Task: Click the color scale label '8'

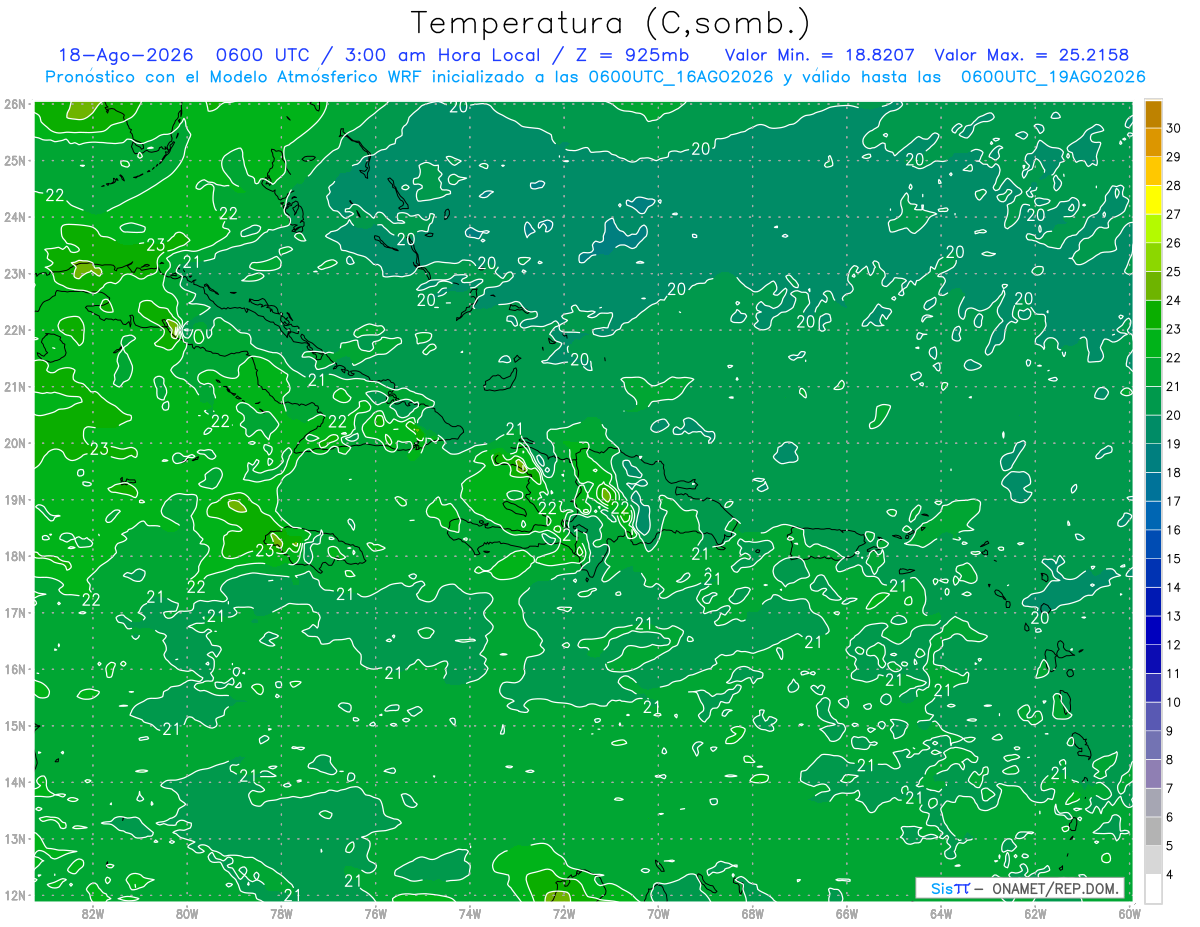Action: coord(1170,760)
